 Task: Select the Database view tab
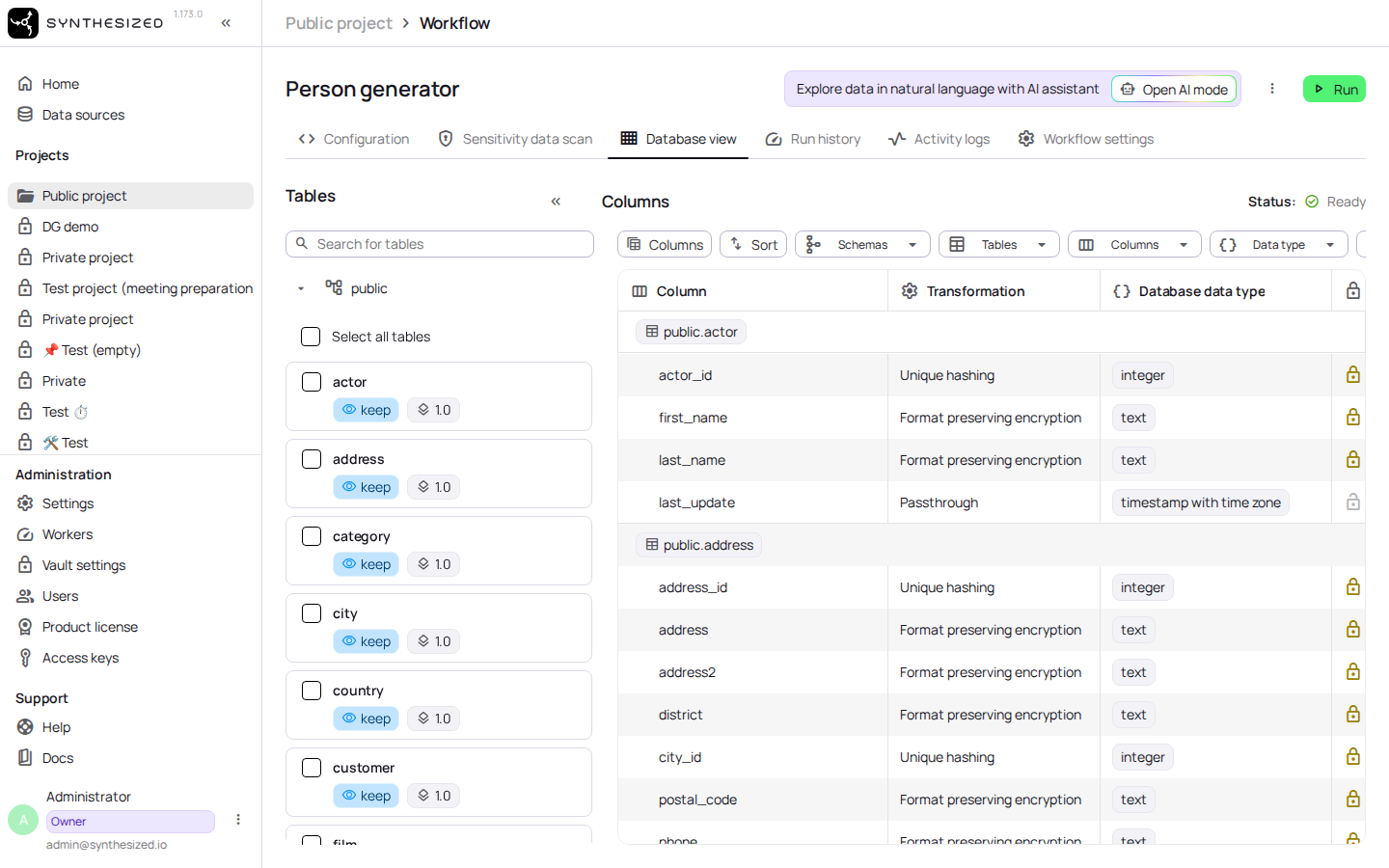point(678,139)
